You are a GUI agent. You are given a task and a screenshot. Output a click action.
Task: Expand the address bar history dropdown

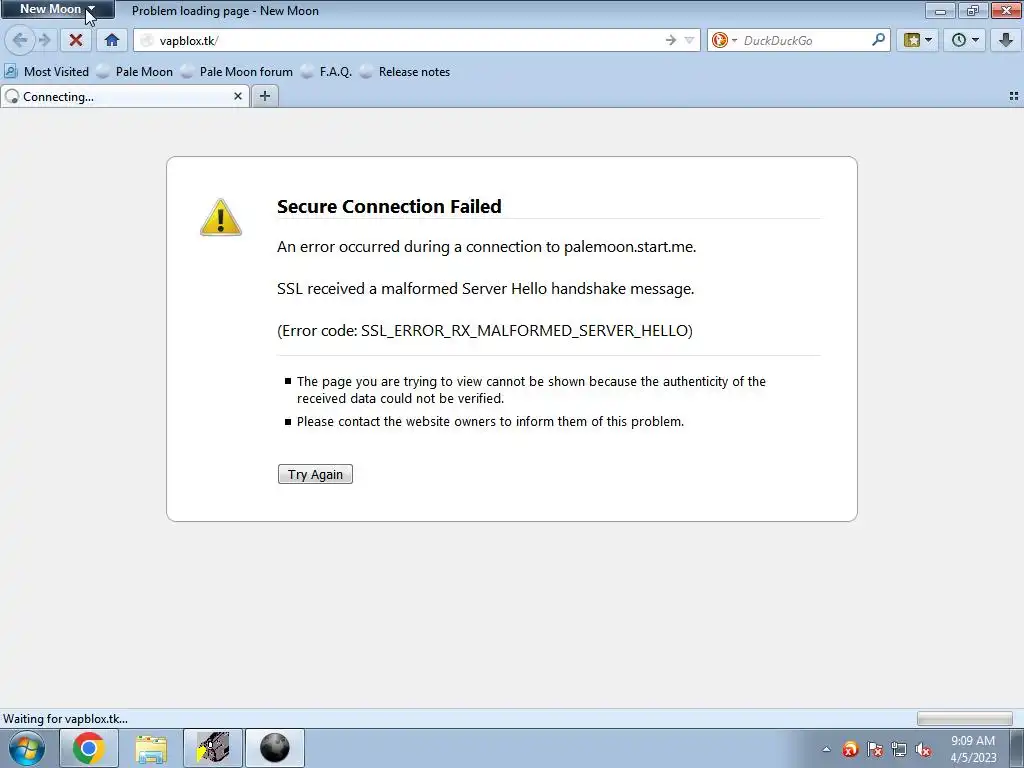[689, 40]
